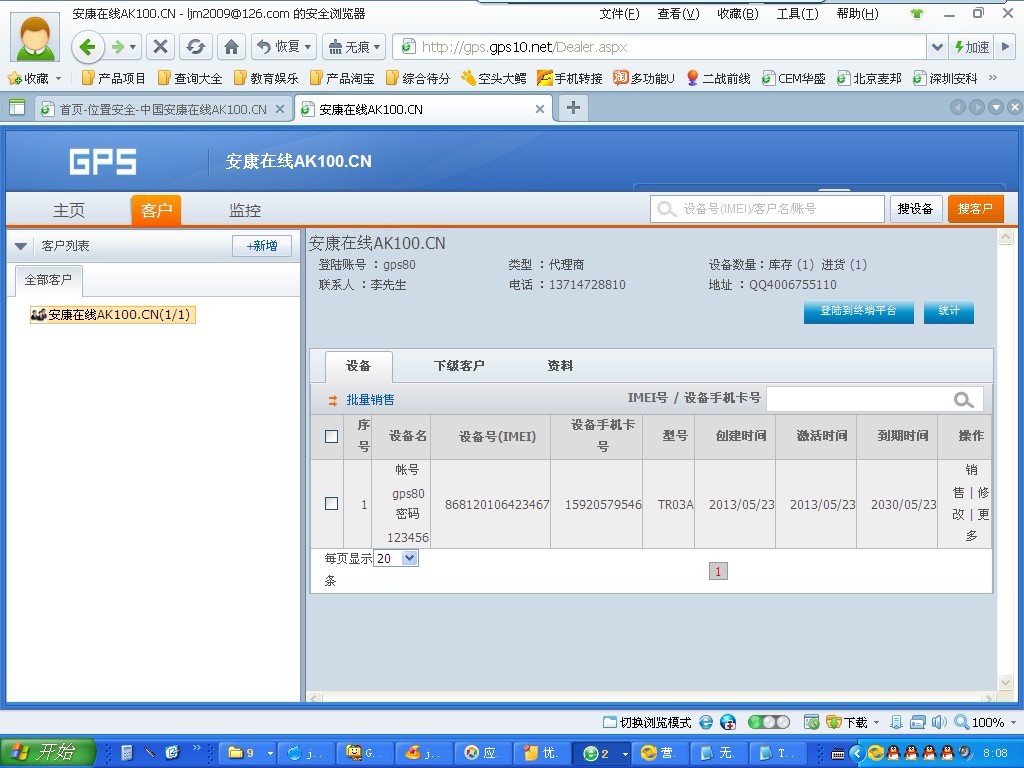The image size is (1024, 768).
Task: Switch to the 资料 tab
Action: 560,366
